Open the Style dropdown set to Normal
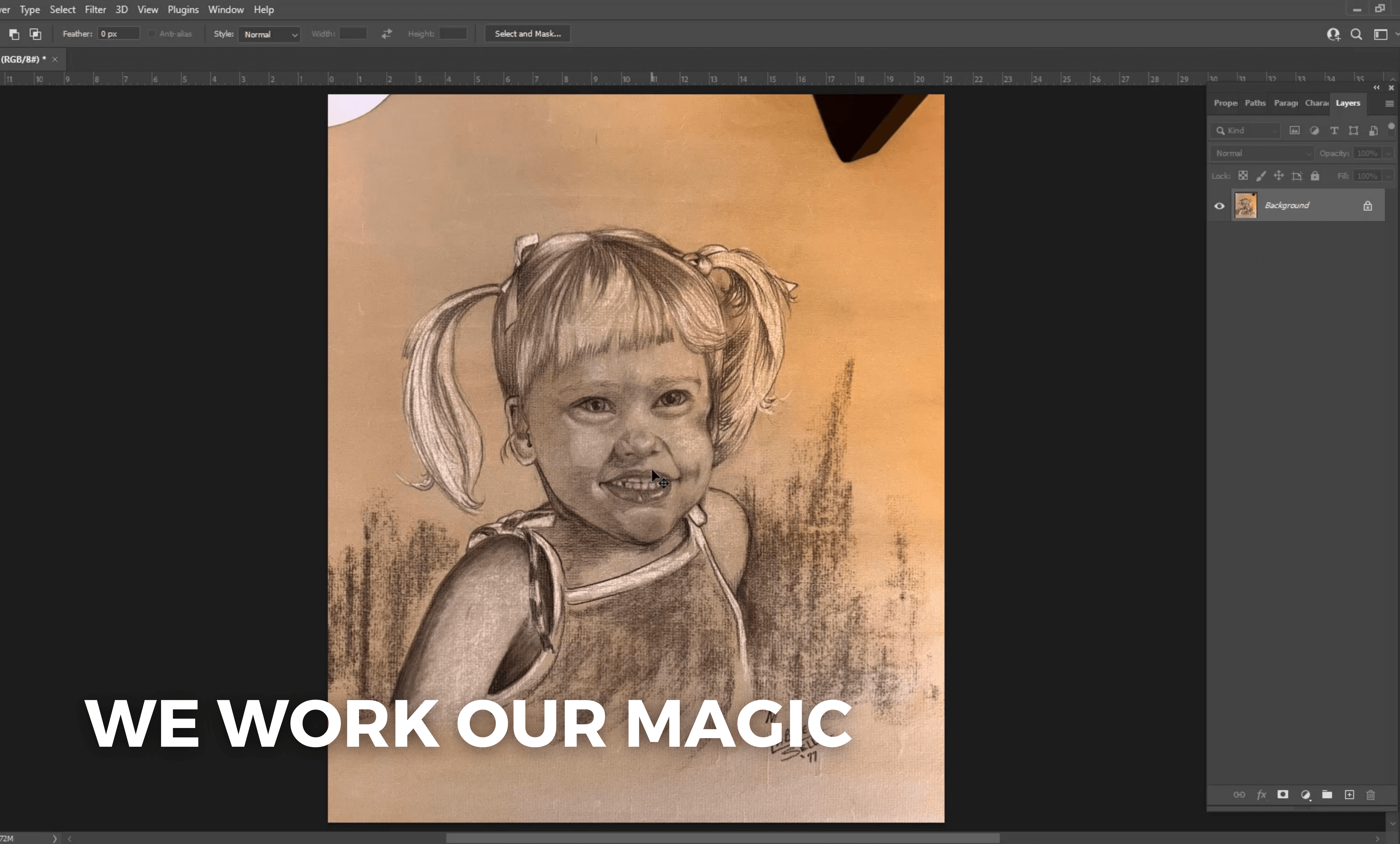Viewport: 1400px width, 844px height. click(x=269, y=34)
